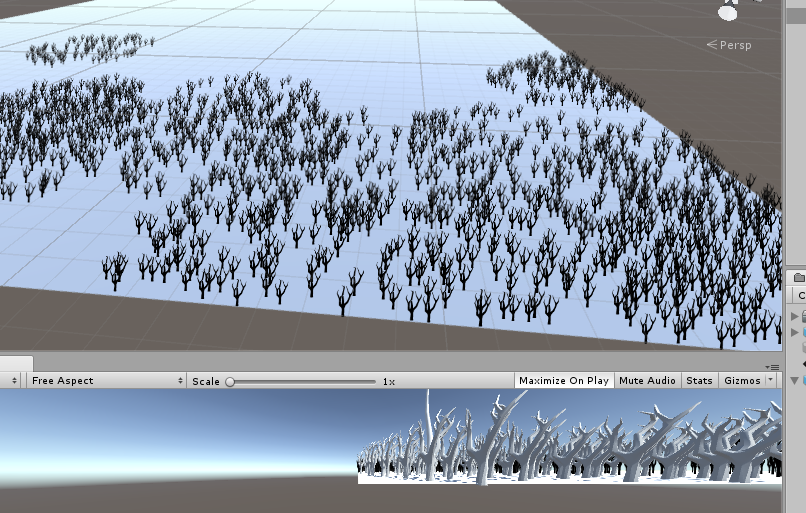The height and width of the screenshot is (513, 806).
Task: Select the Game view tab
Action: pyautogui.click(x=16, y=363)
